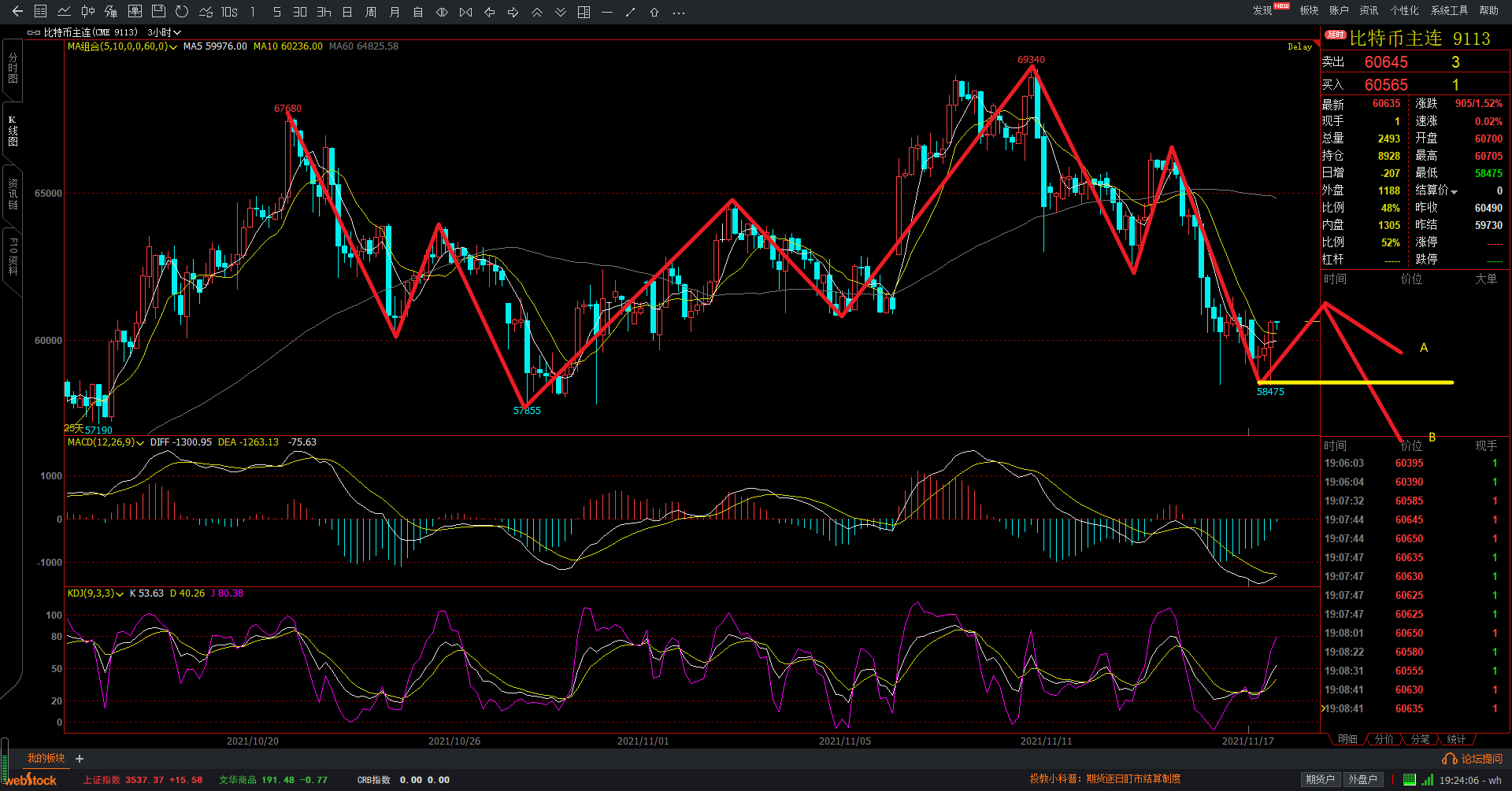The image size is (1512, 791).
Task: Click the refresh circular arrow icon
Action: click(182, 12)
